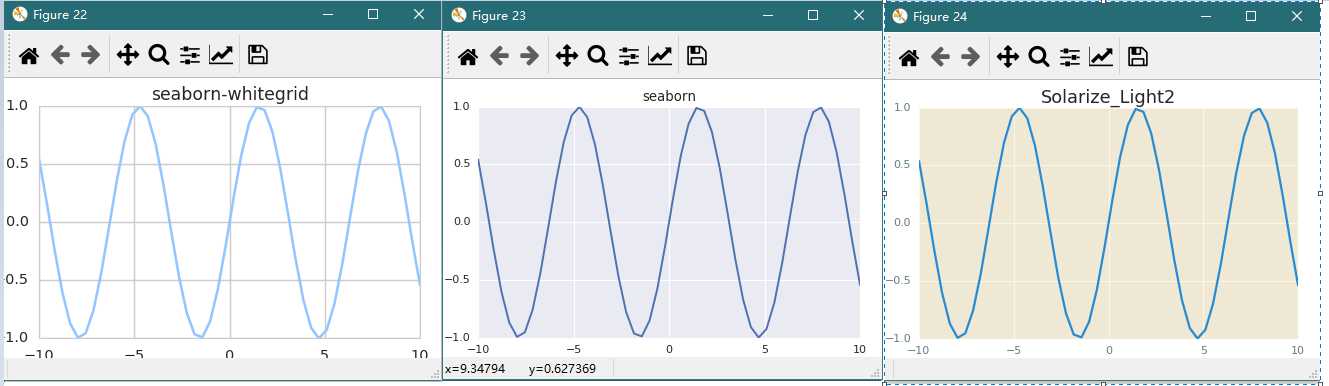Screen dimensions: 1329x386
Task: Click Forward arrow in Figure 22 toolbar
Action: click(91, 55)
